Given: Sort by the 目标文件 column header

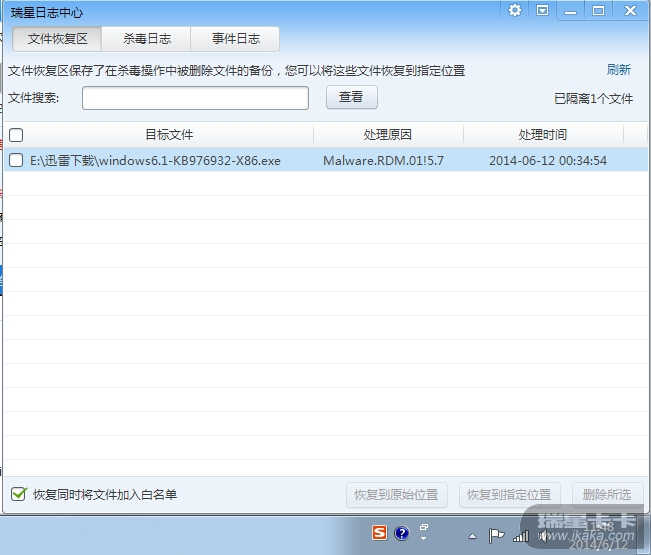Looking at the screenshot, I should pos(169,134).
